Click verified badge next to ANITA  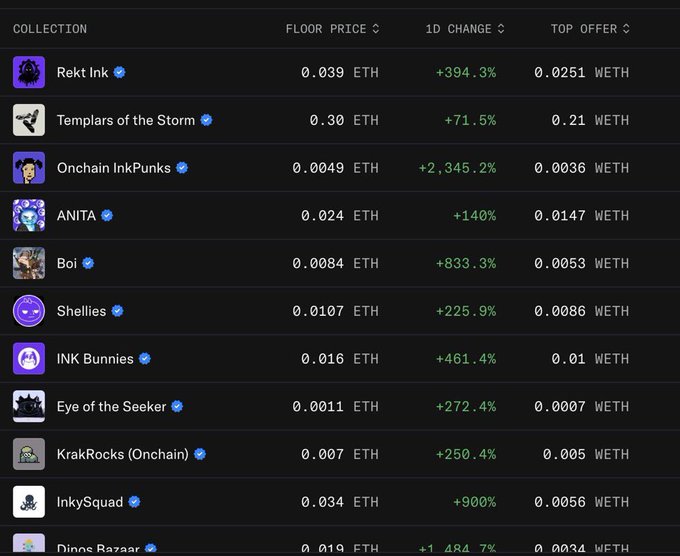point(107,215)
